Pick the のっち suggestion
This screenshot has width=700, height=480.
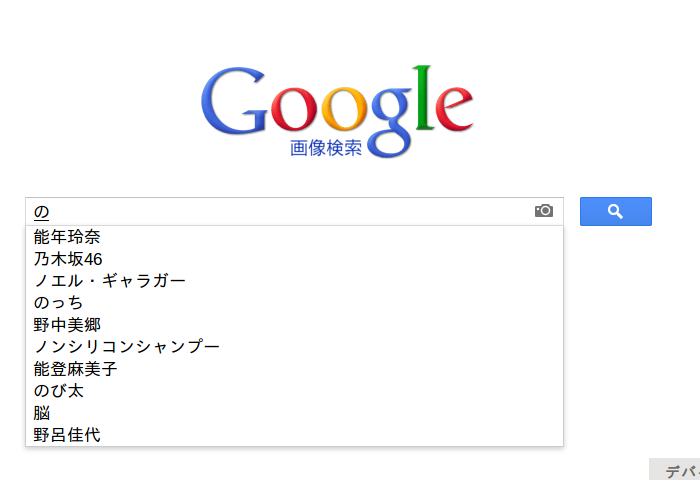(x=295, y=303)
